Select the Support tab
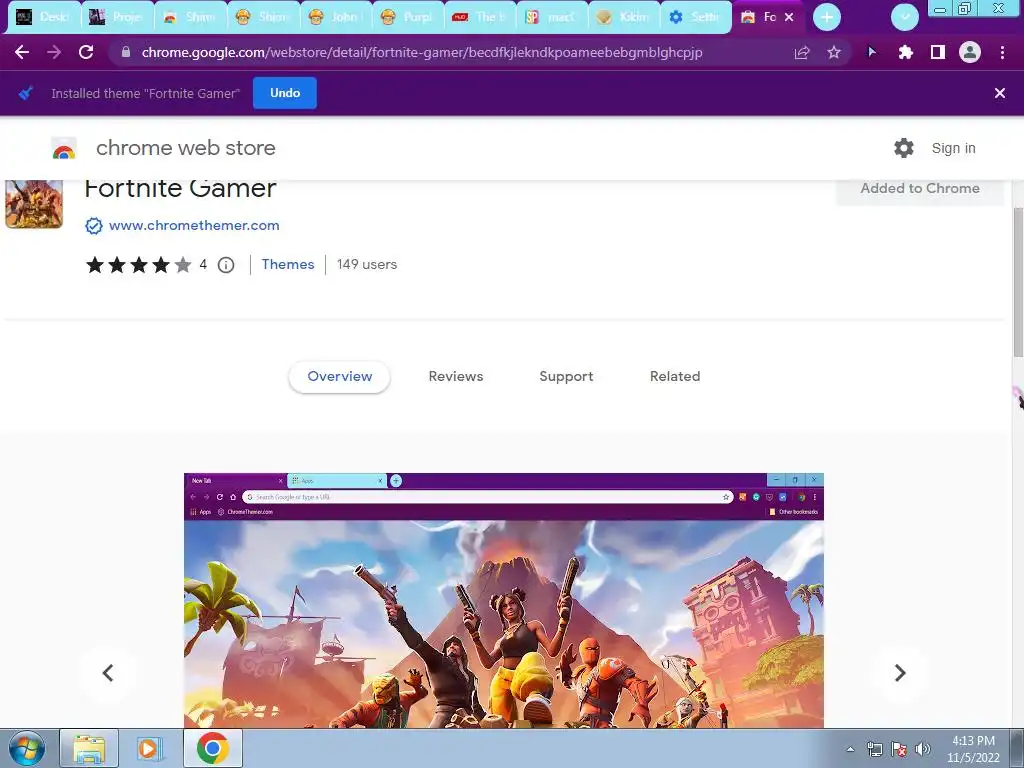1024x768 pixels. 566,377
